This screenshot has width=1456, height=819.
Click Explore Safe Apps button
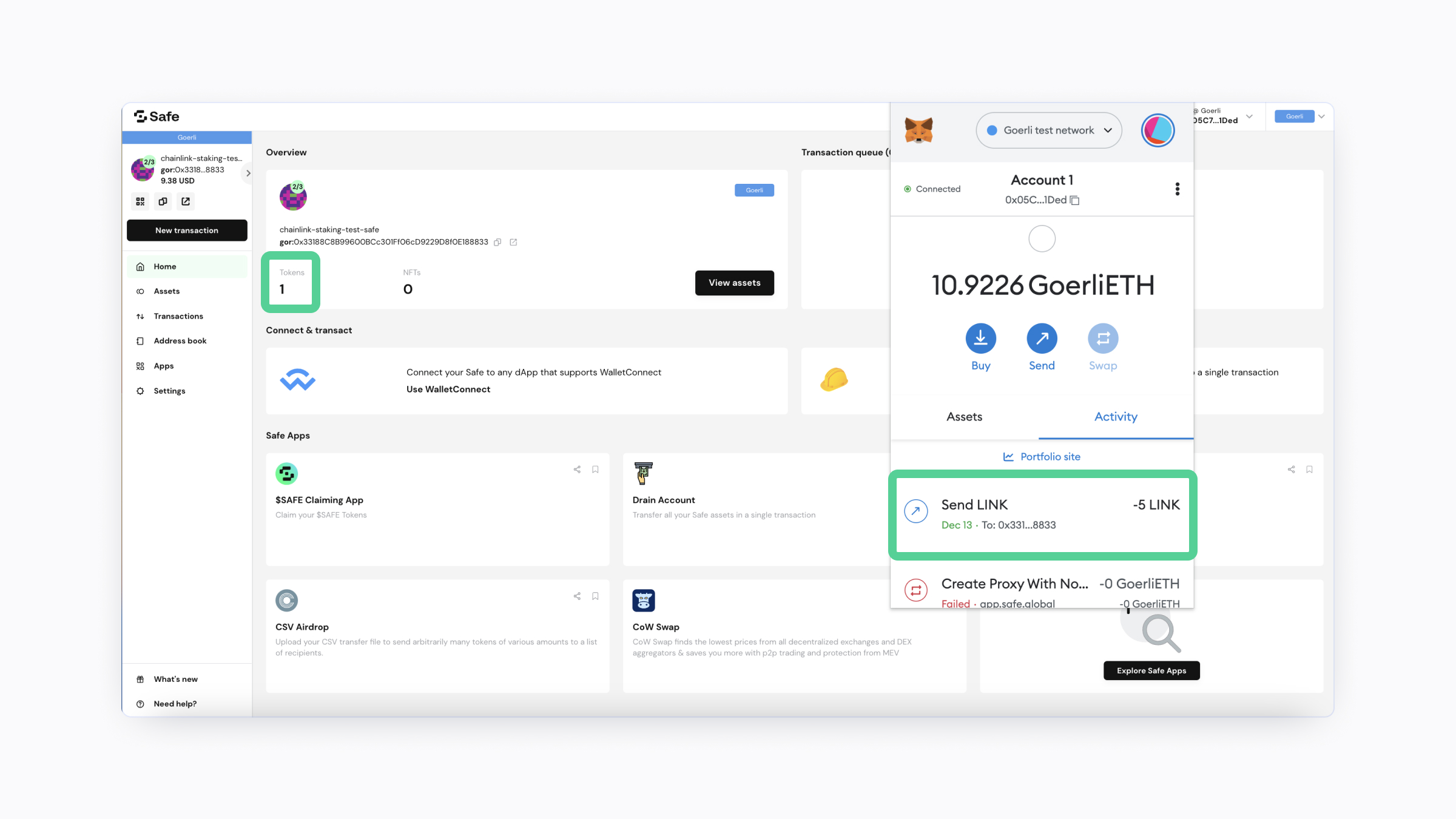point(1151,670)
